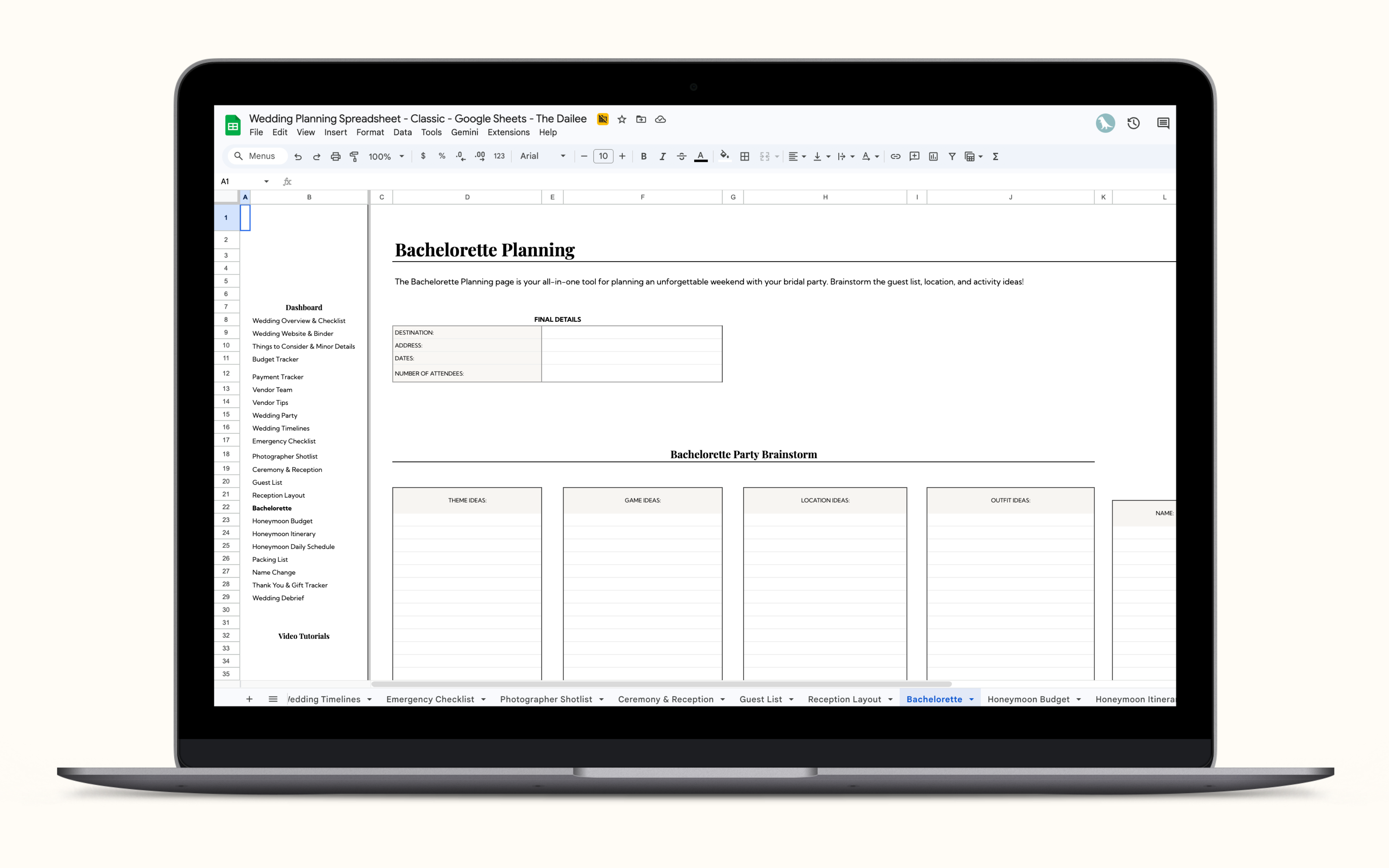Viewport: 1389px width, 868px height.
Task: Open the fill color picker
Action: (x=724, y=156)
